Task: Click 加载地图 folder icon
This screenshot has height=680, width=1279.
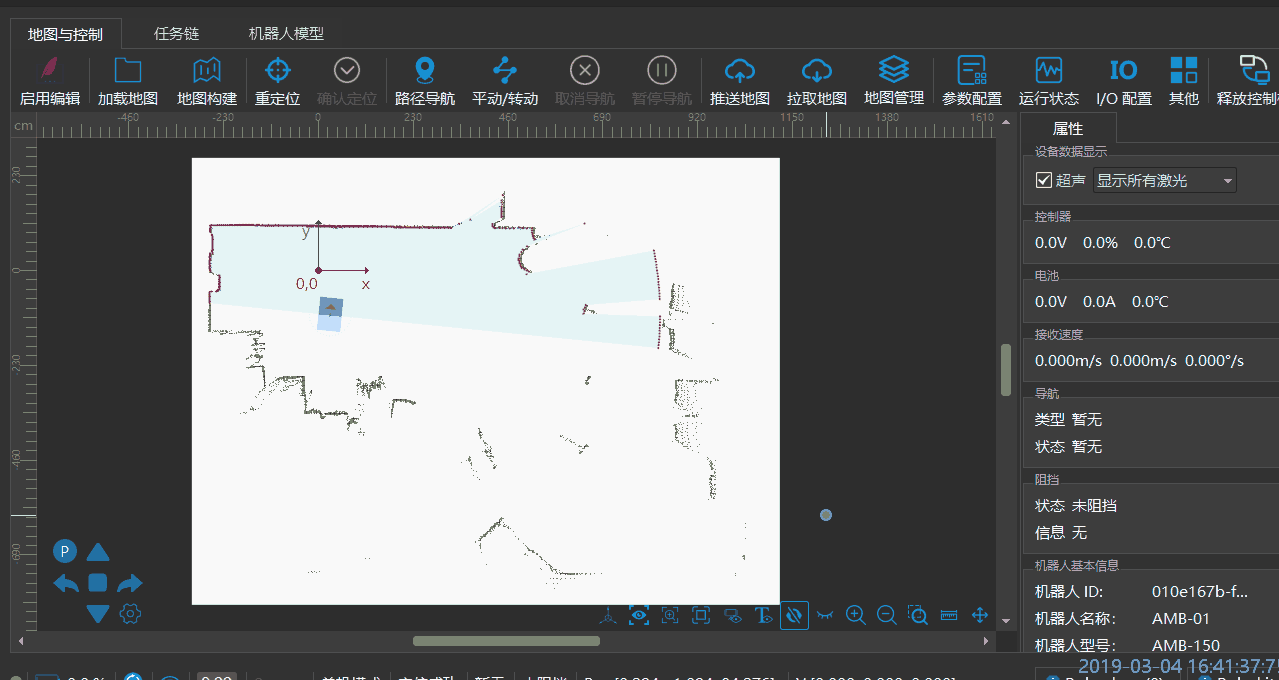Action: [x=128, y=71]
